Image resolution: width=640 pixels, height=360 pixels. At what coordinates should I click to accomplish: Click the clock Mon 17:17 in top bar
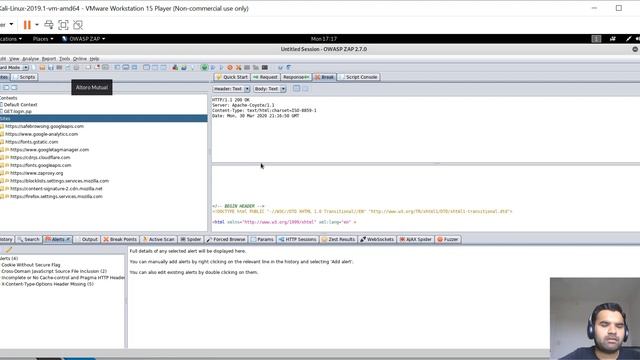(324, 39)
